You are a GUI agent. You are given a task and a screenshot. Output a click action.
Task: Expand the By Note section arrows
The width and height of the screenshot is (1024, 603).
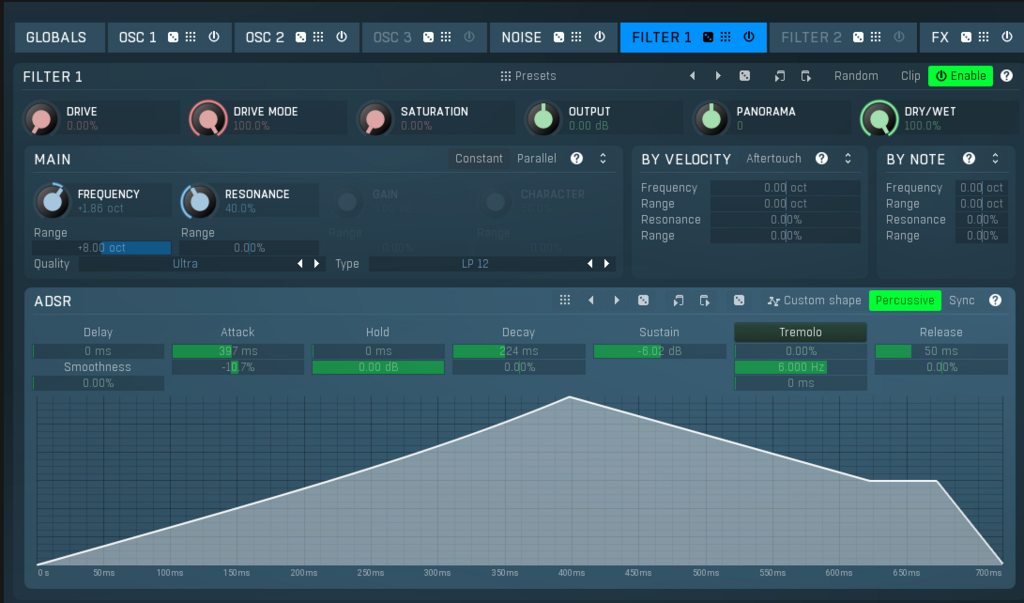coord(995,159)
